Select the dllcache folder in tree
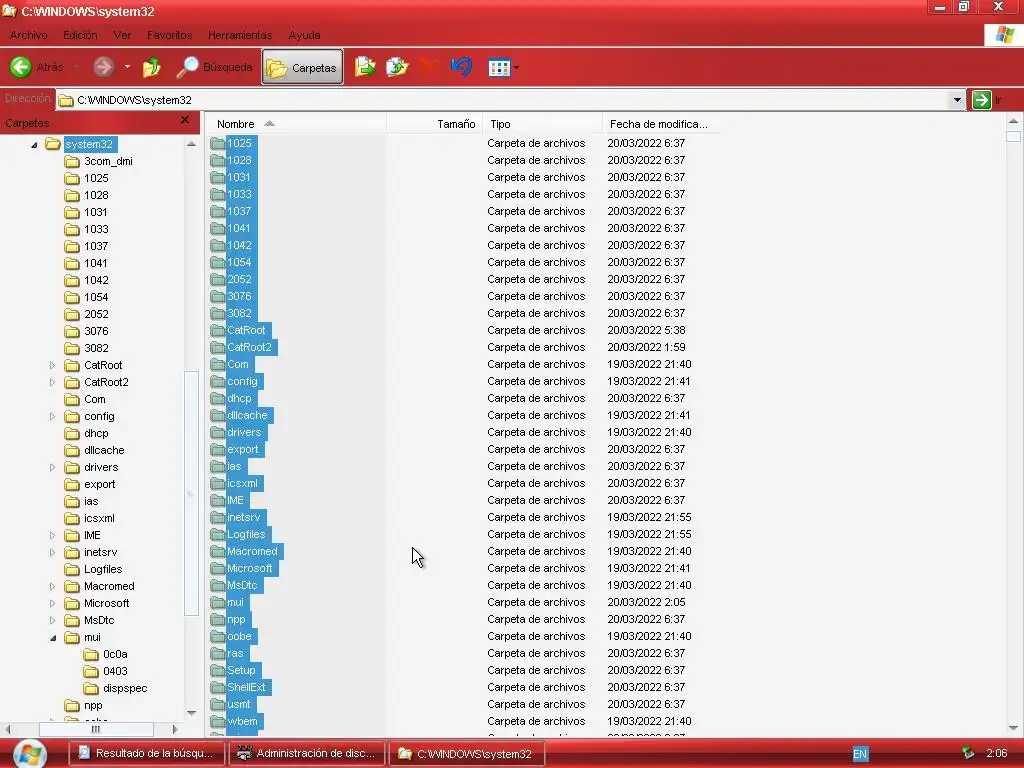 click(x=104, y=450)
